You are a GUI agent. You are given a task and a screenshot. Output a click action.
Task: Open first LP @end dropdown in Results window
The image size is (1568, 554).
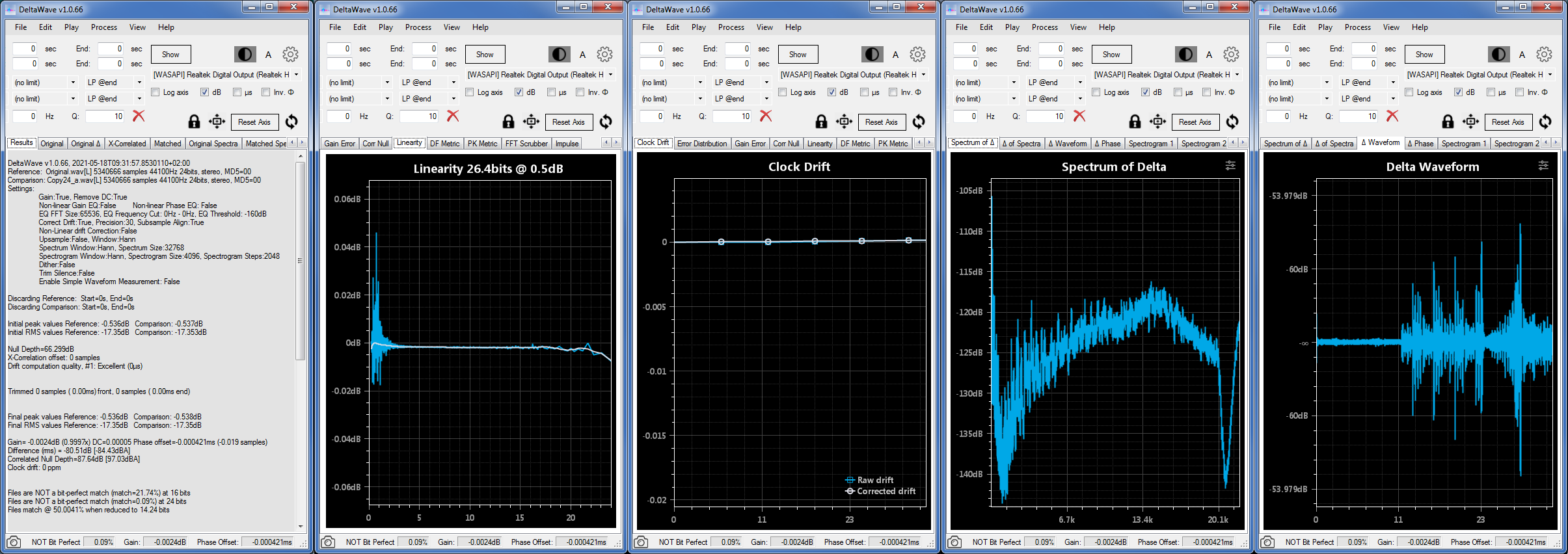pos(114,83)
